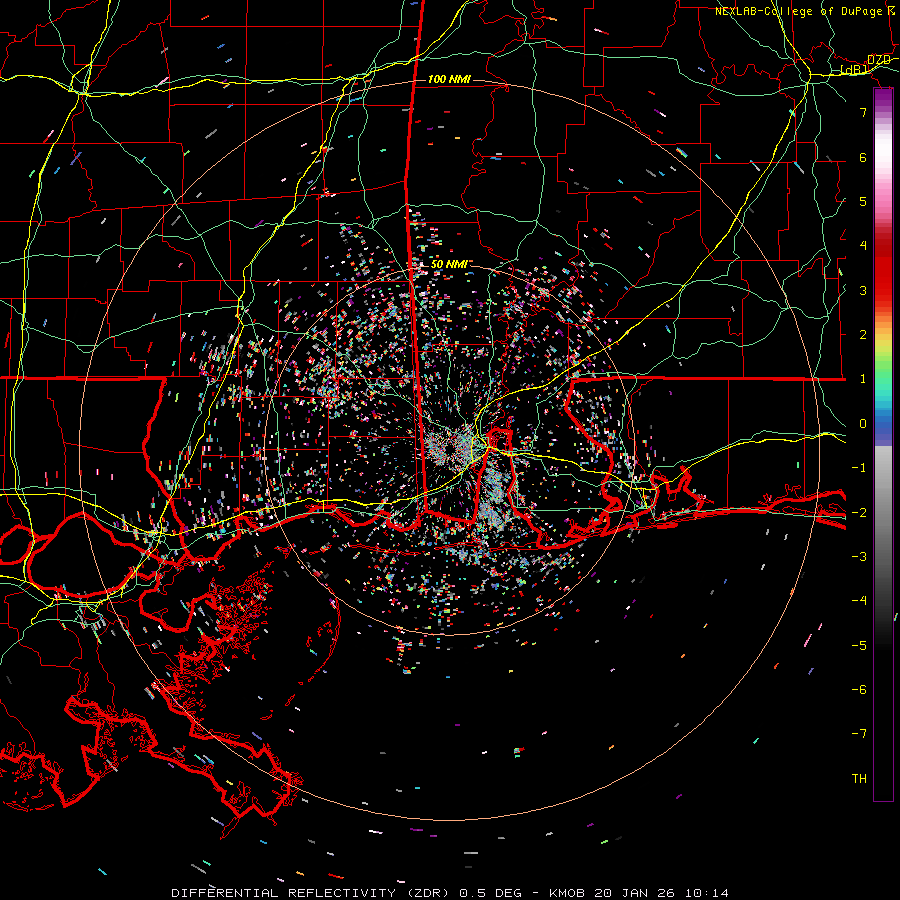
Task: Click the NEXLAB-College of DuPage watermark text
Action: coord(805,11)
